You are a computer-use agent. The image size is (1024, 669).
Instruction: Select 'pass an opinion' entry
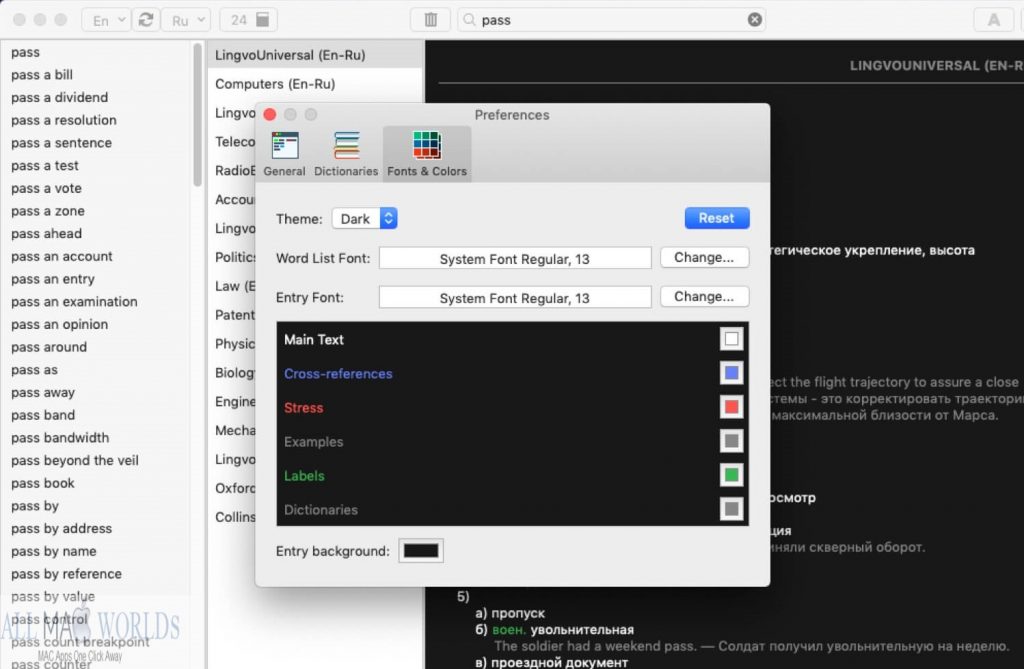59,324
